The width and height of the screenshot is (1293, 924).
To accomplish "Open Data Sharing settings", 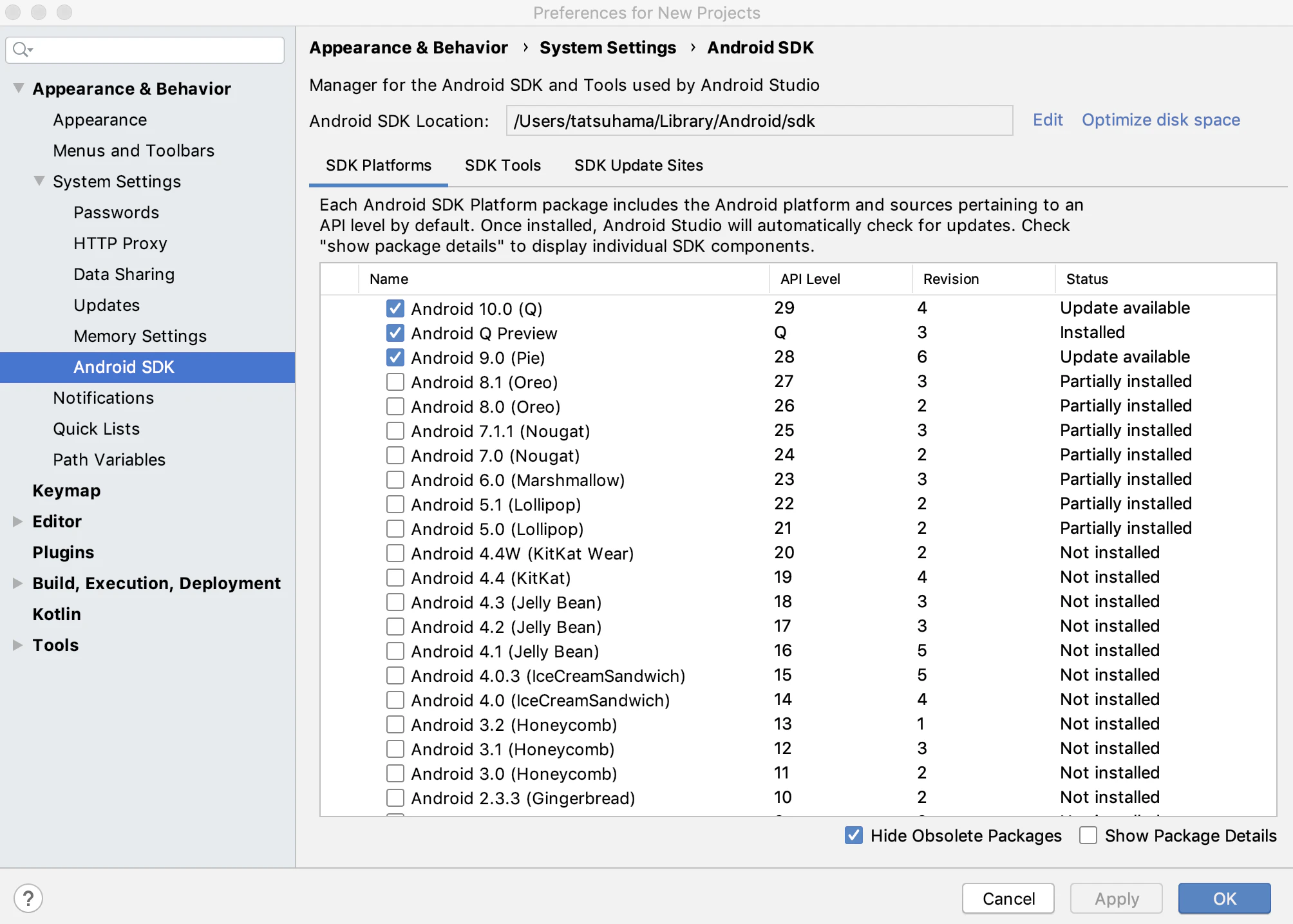I will [124, 274].
